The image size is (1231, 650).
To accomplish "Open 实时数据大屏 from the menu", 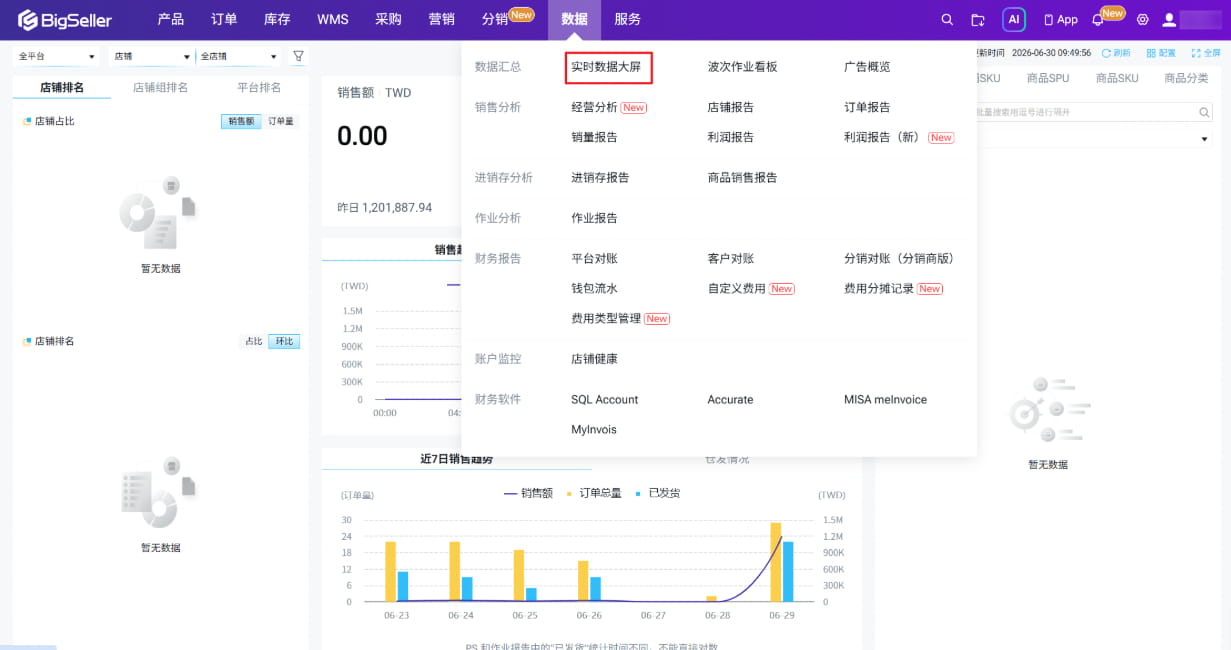I will (x=606, y=67).
